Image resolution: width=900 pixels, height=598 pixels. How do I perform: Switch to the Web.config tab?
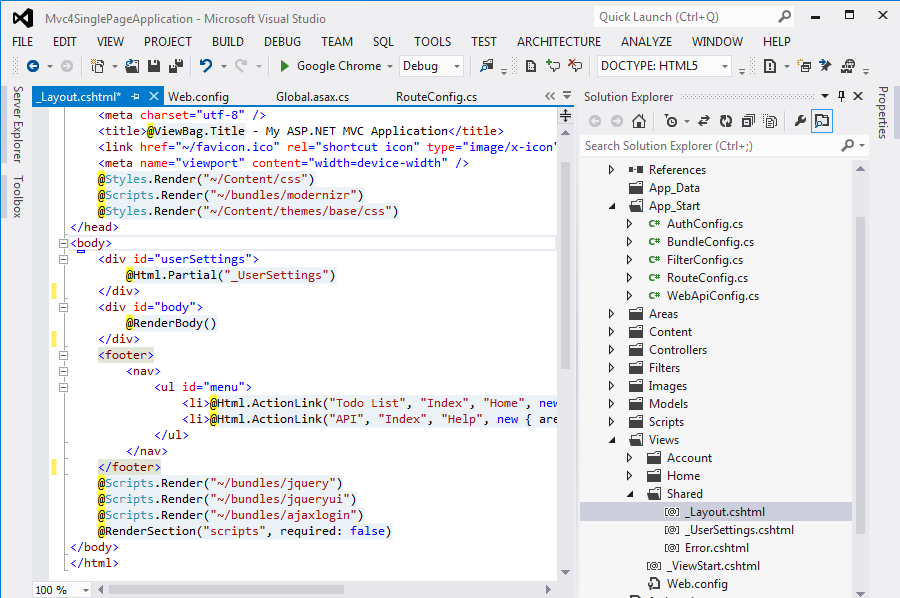pyautogui.click(x=199, y=97)
